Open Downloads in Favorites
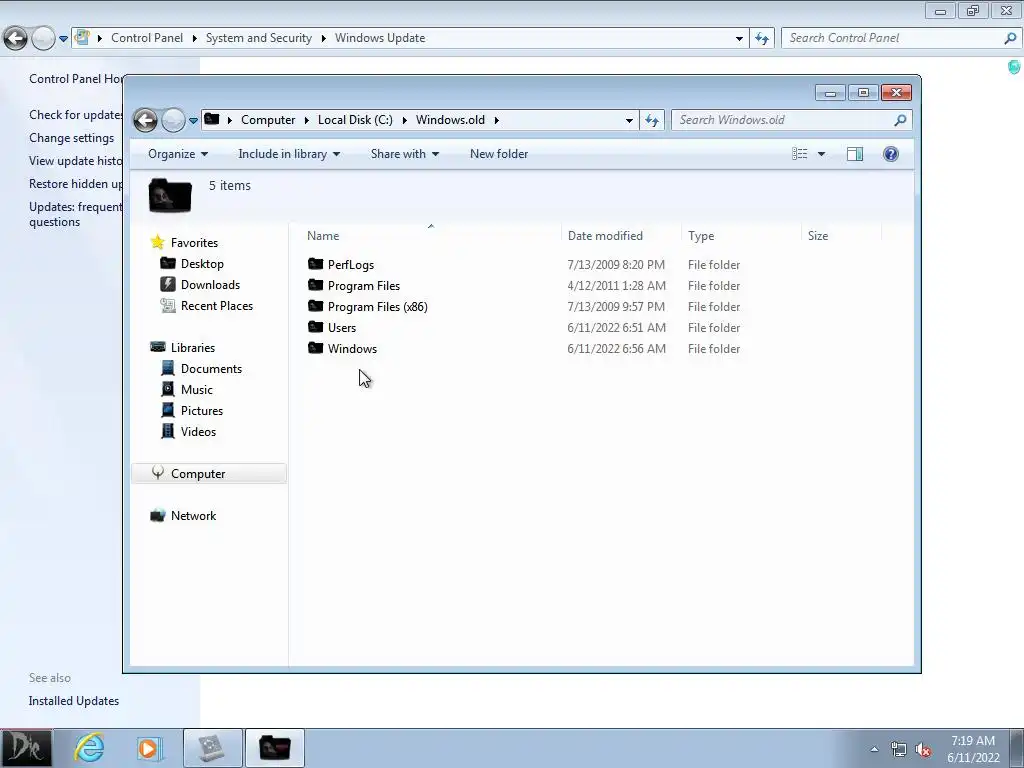 (x=210, y=285)
